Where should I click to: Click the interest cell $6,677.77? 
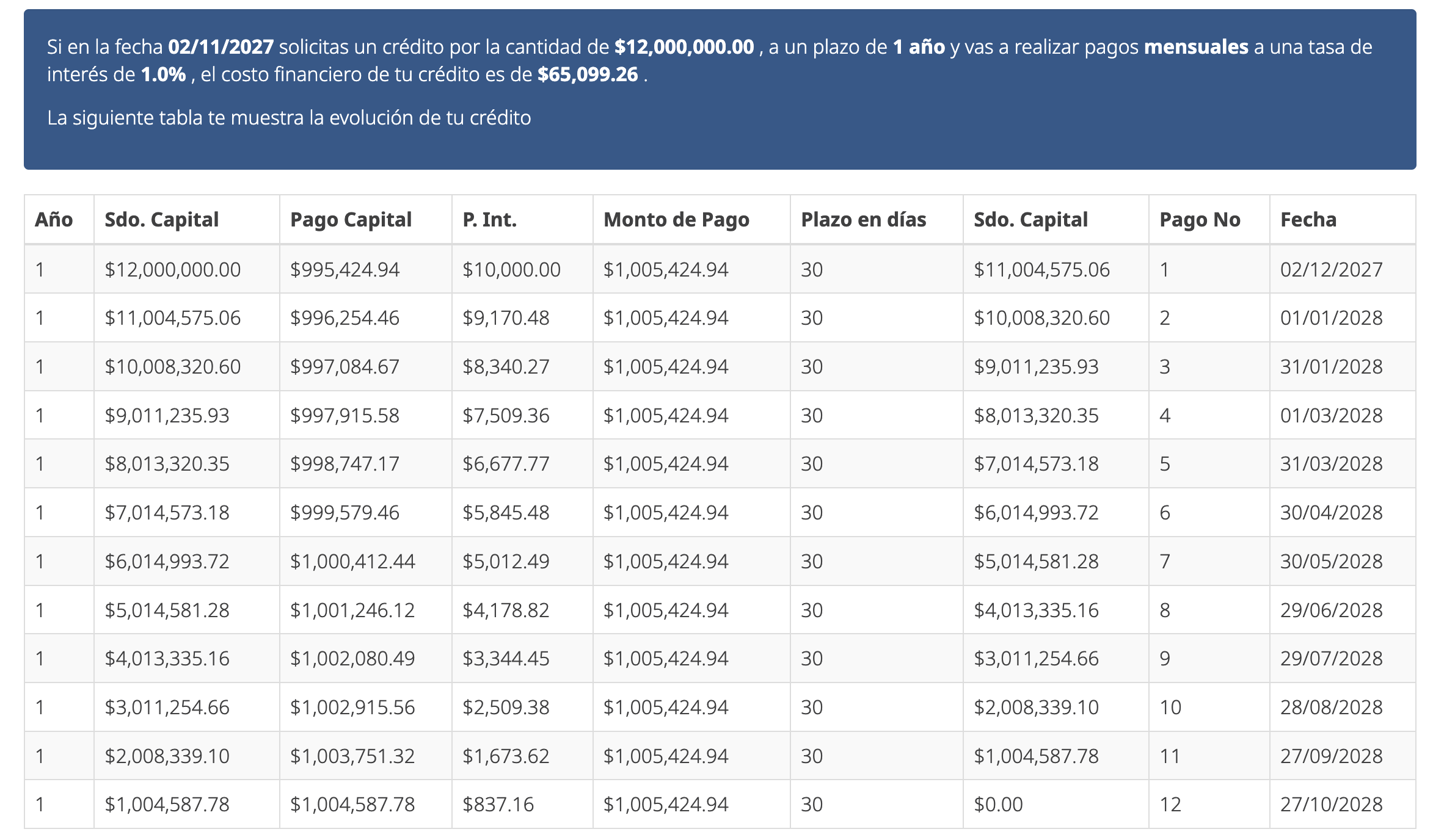(x=522, y=463)
